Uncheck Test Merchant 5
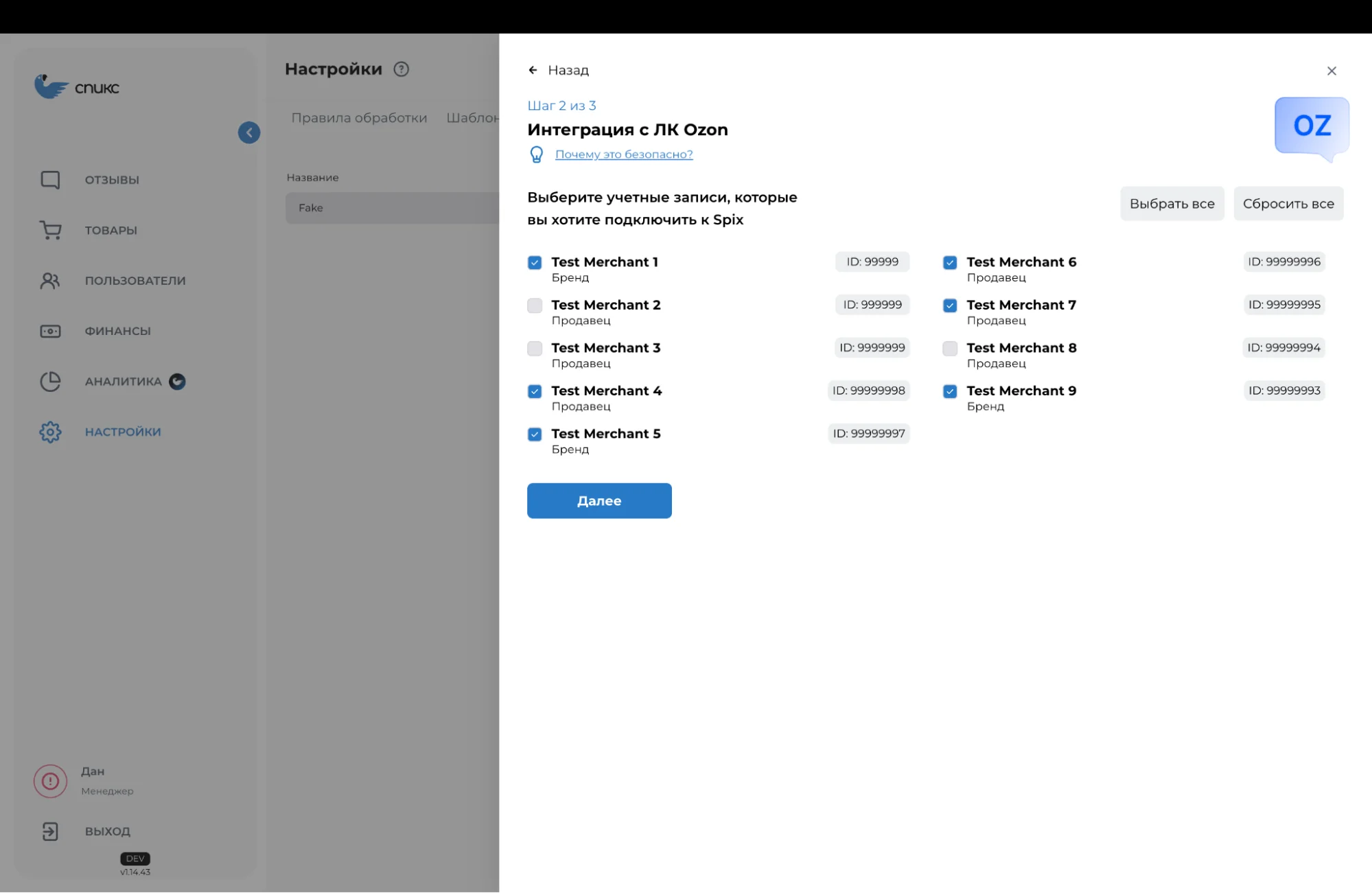The height and width of the screenshot is (893, 1372). point(535,434)
